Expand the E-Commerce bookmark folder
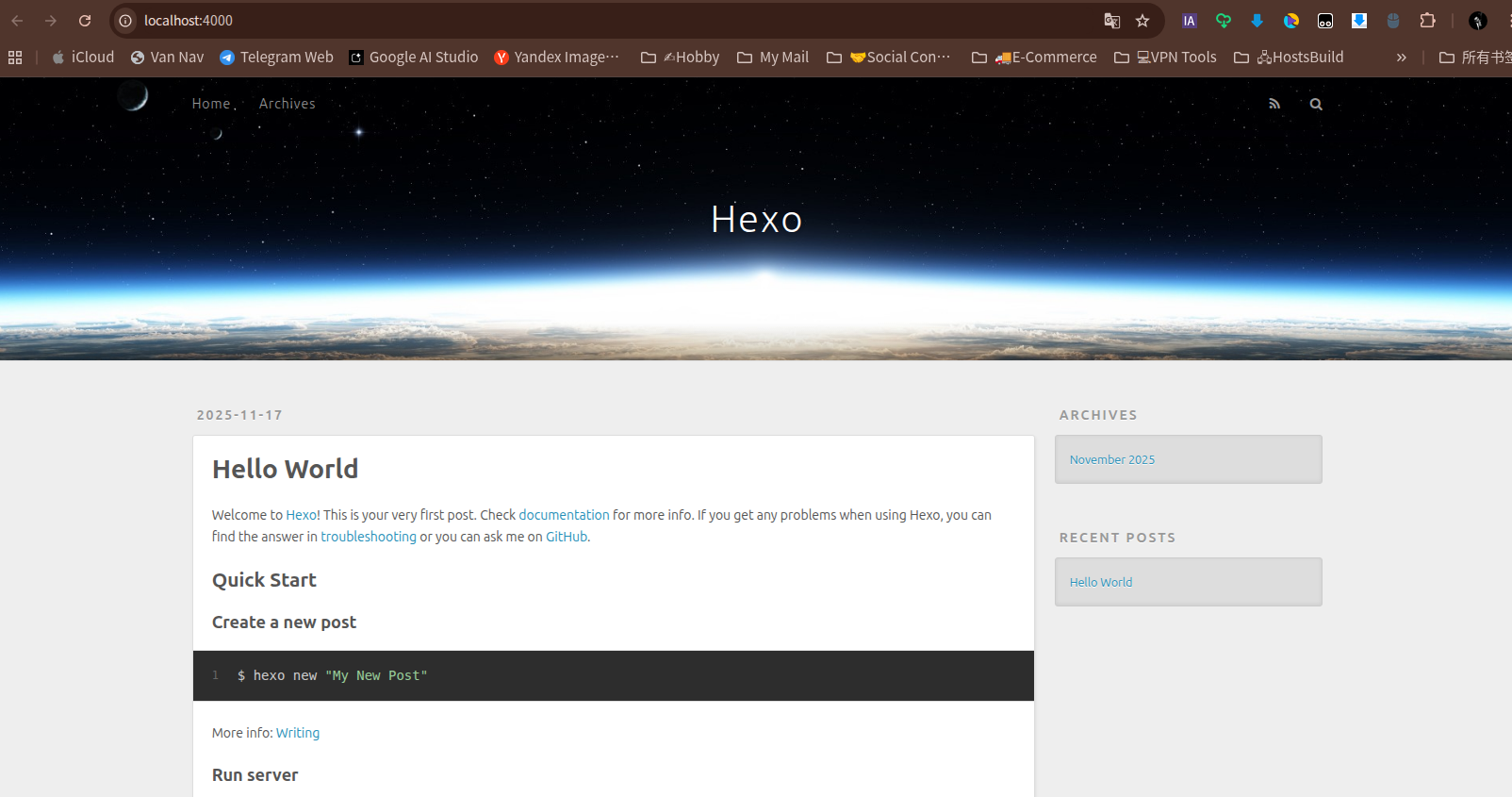Image resolution: width=1512 pixels, height=797 pixels. coord(1034,58)
